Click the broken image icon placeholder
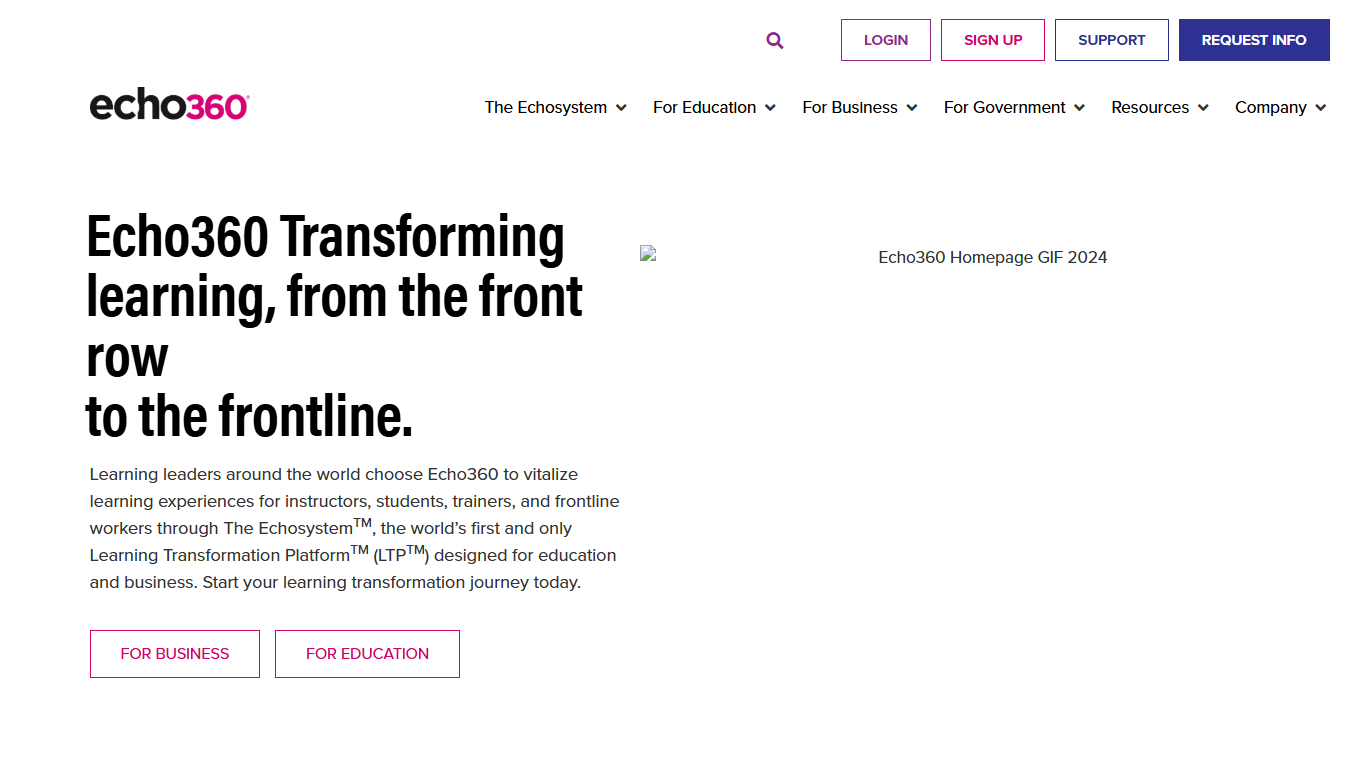Screen dimensions: 1362x774 click(648, 254)
